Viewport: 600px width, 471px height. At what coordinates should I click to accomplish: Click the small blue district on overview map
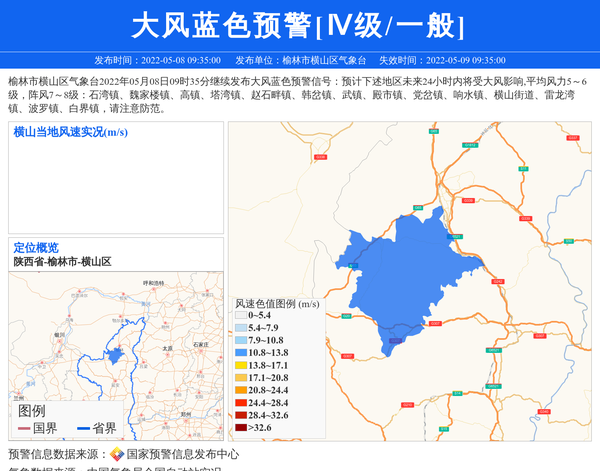pos(114,356)
